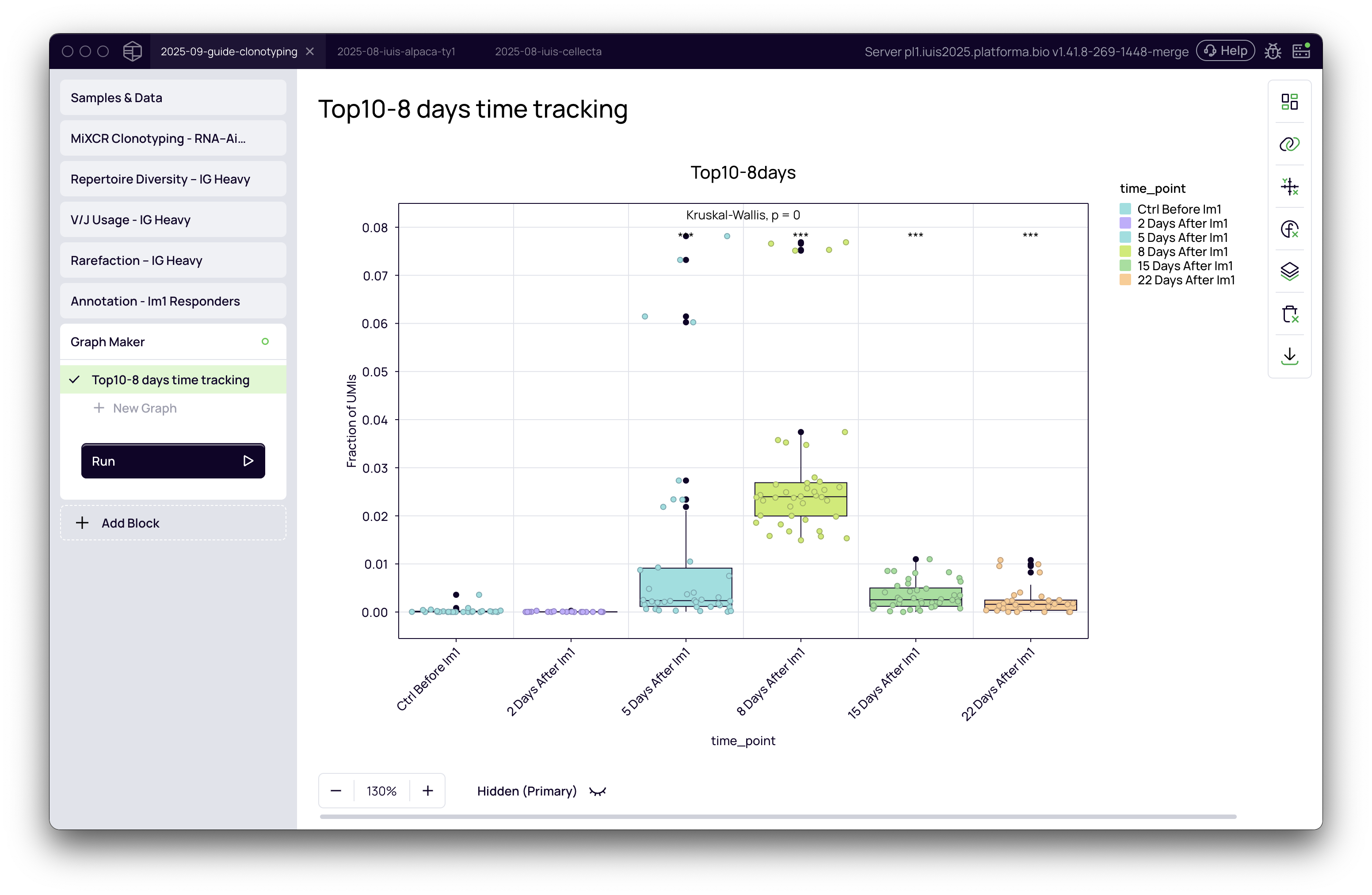Open the chart type selector icon
Viewport: 1372px width, 895px height.
(x=1289, y=102)
